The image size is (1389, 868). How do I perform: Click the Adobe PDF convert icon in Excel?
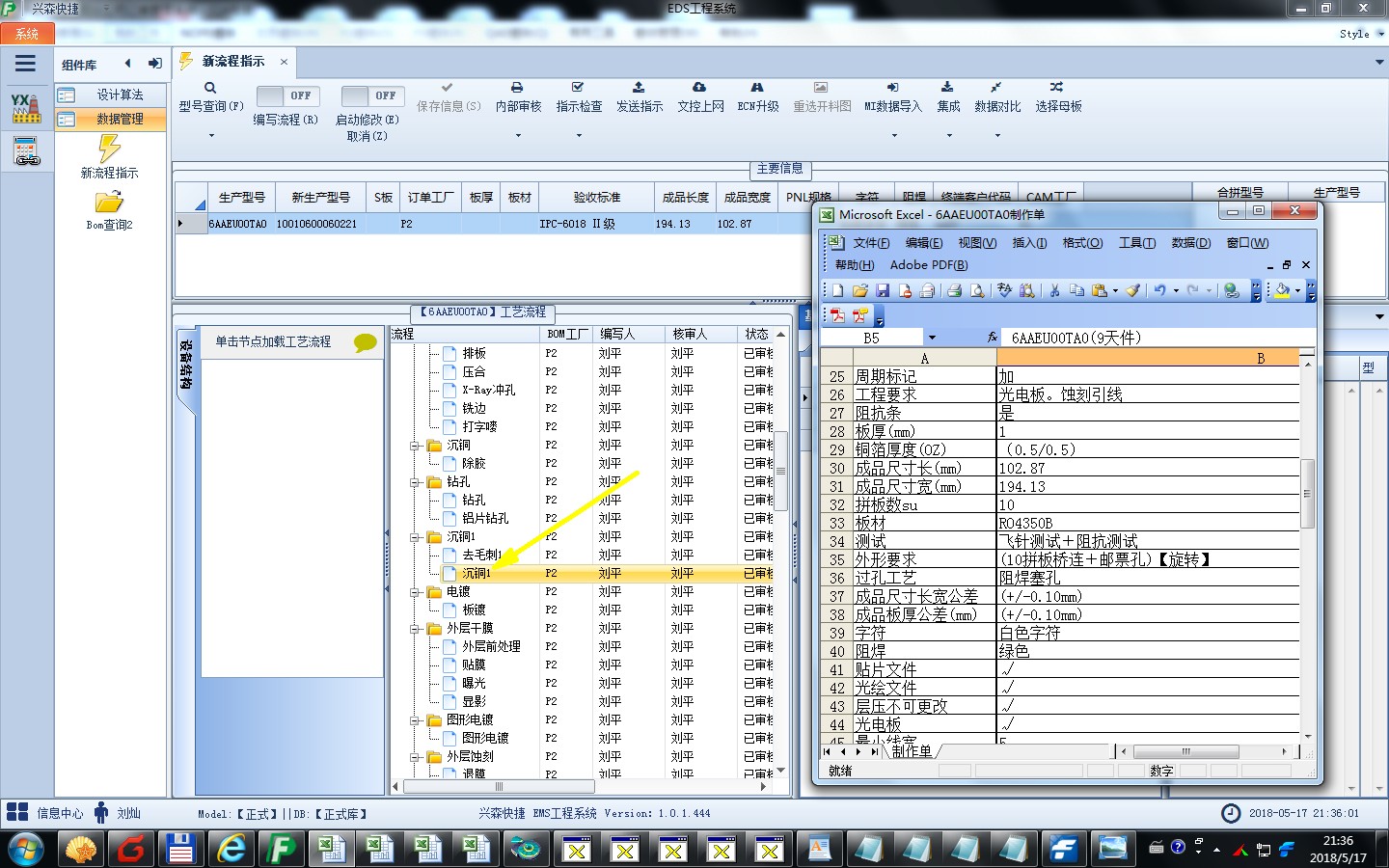coord(836,315)
